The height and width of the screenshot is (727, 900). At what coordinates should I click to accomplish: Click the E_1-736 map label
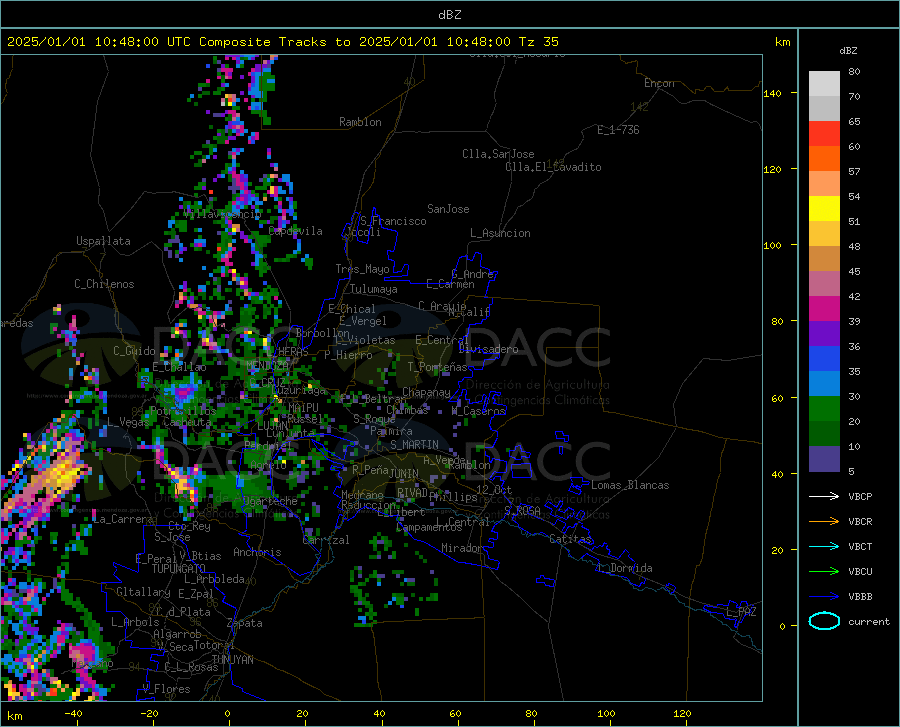point(618,130)
